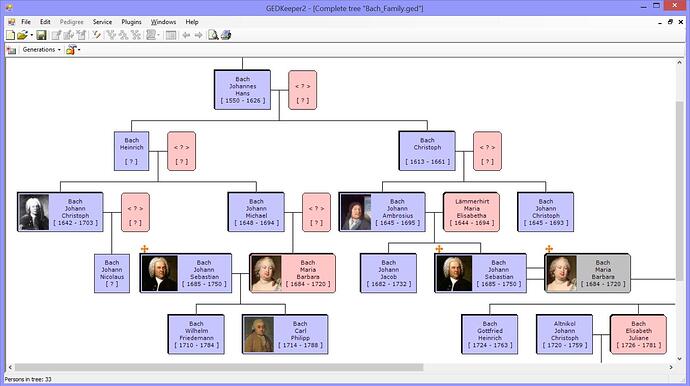Click the vertical scrollbar down arrow
This screenshot has height=386, width=690.
tap(679, 359)
